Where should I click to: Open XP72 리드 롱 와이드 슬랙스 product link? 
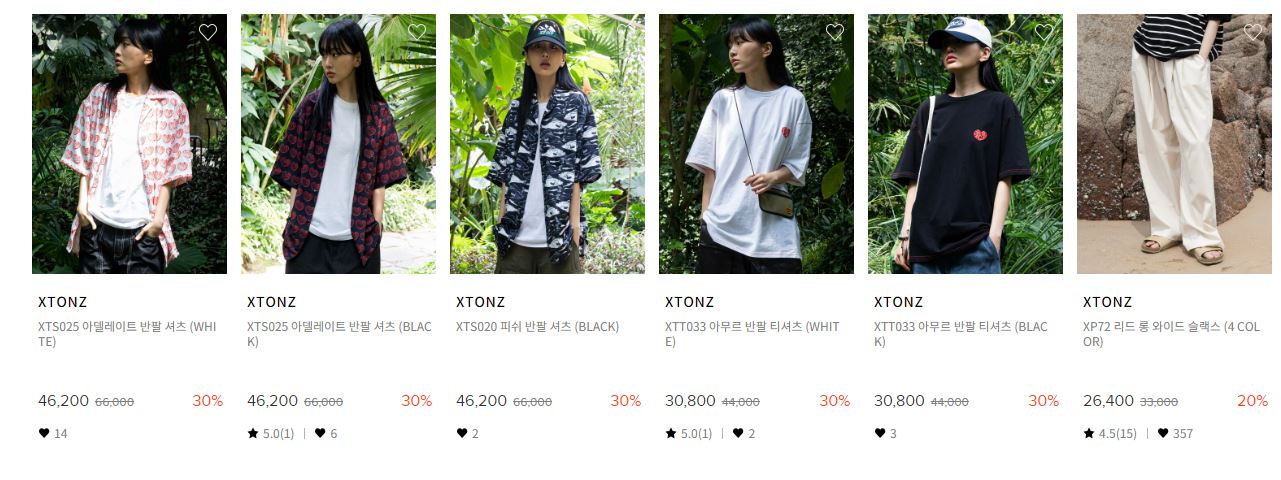click(x=1171, y=334)
